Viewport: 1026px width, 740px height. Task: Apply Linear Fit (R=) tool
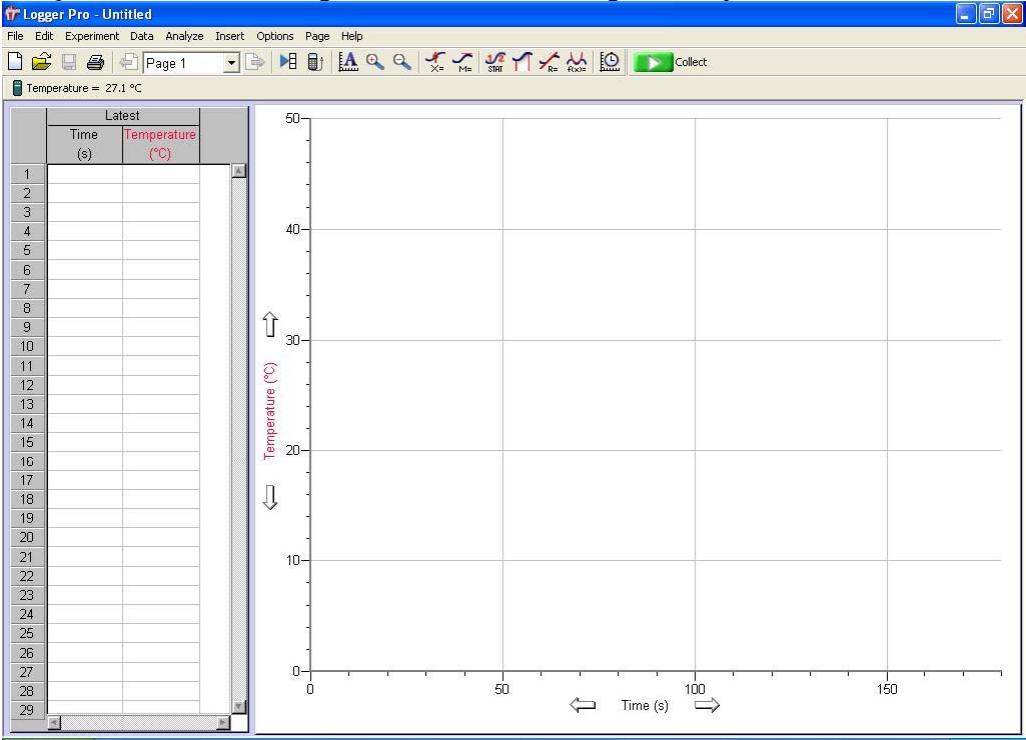pyautogui.click(x=549, y=62)
